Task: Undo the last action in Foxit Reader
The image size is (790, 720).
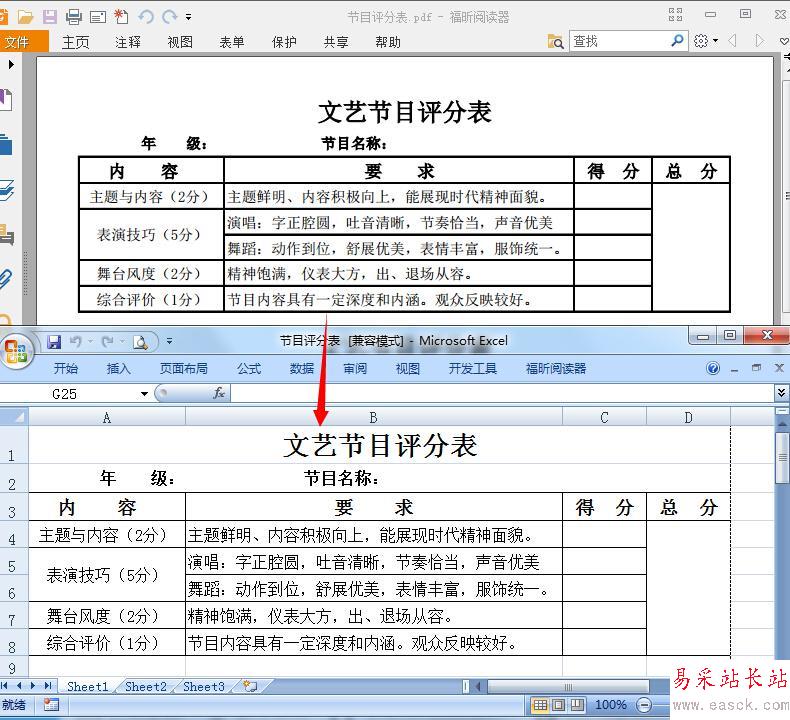Action: click(146, 17)
